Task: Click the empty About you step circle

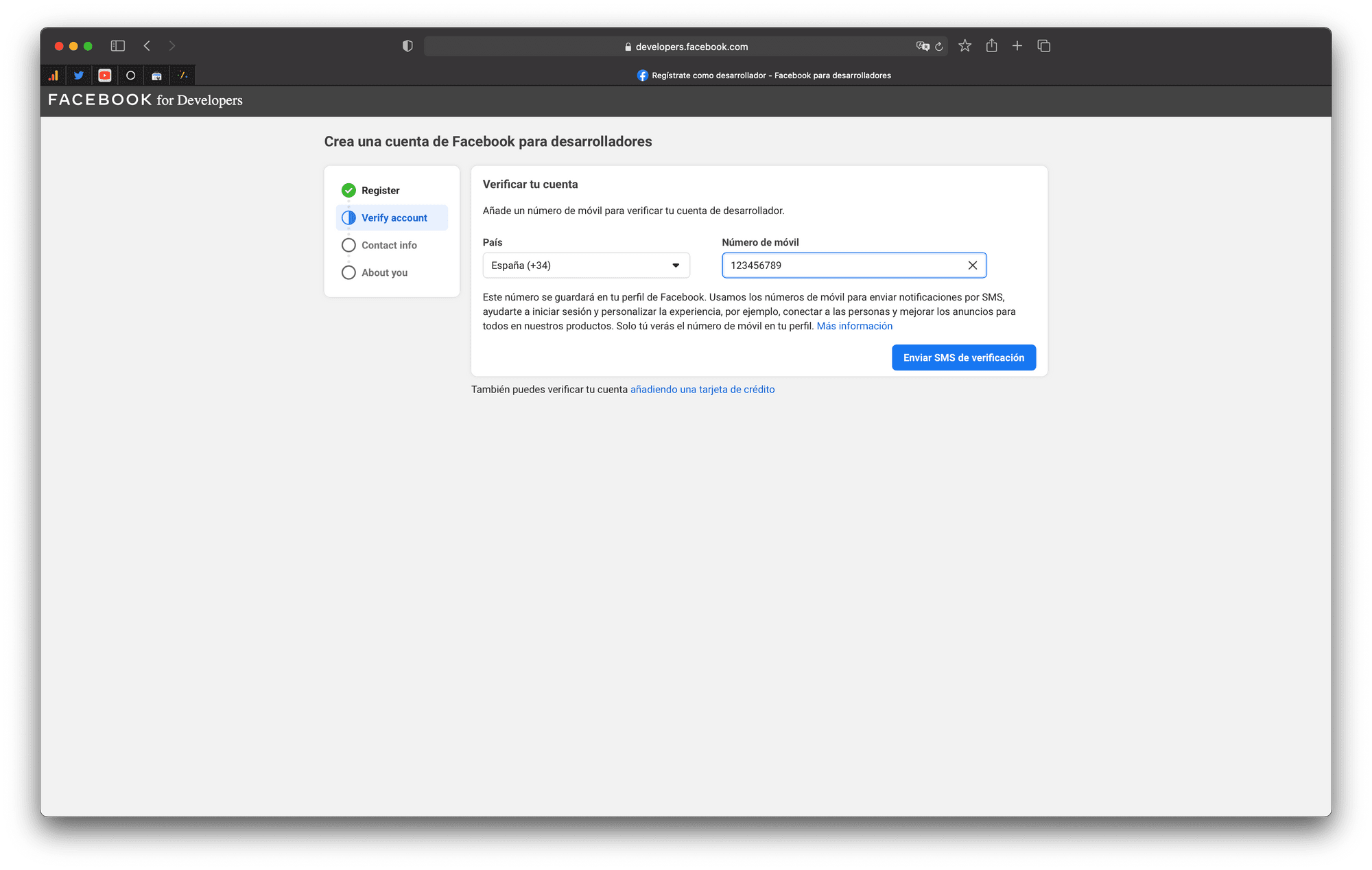Action: [x=348, y=272]
